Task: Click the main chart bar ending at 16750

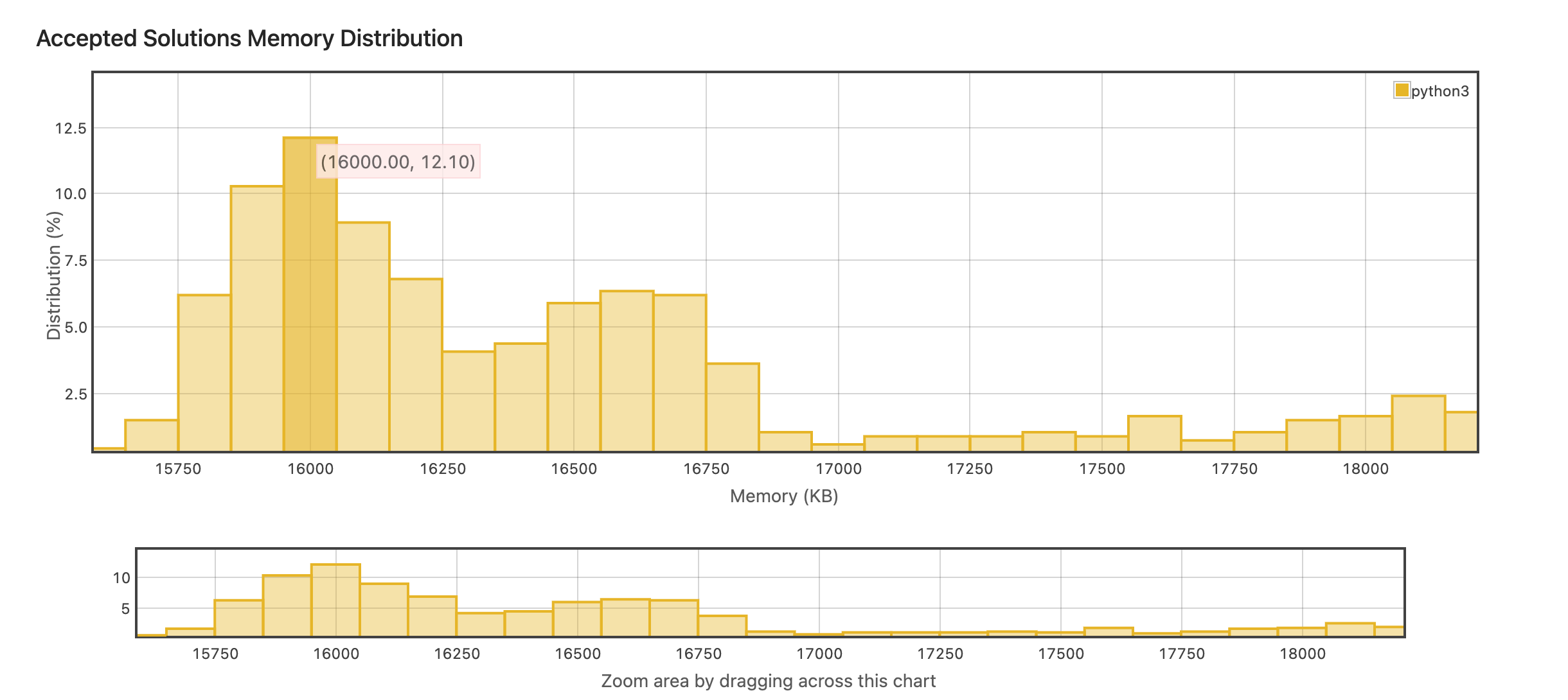Action: coord(680,372)
